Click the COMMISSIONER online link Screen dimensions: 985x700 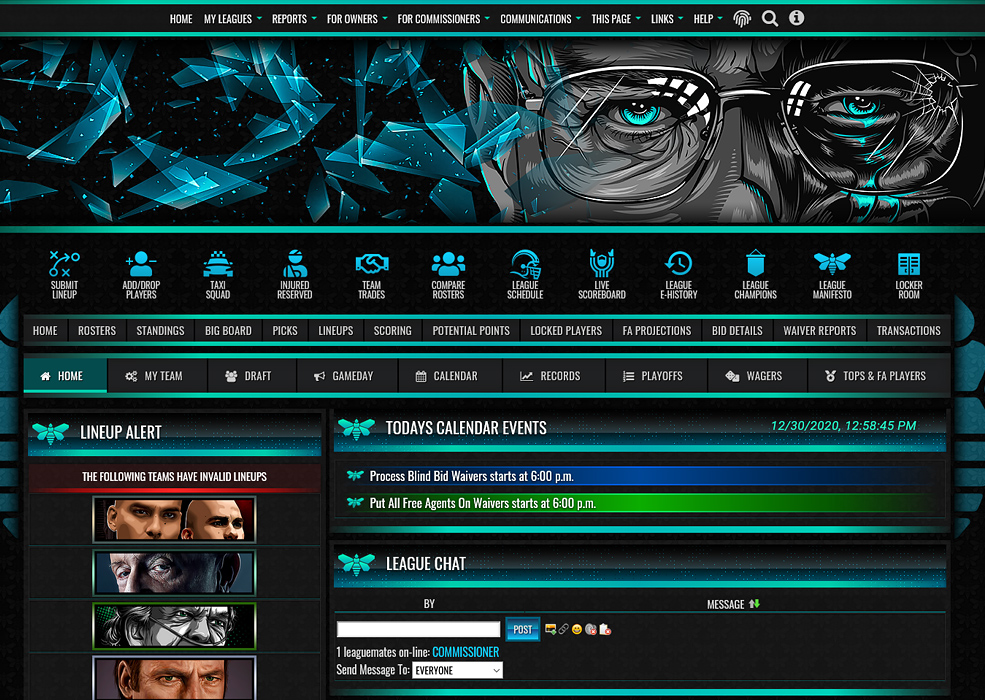[x=465, y=652]
